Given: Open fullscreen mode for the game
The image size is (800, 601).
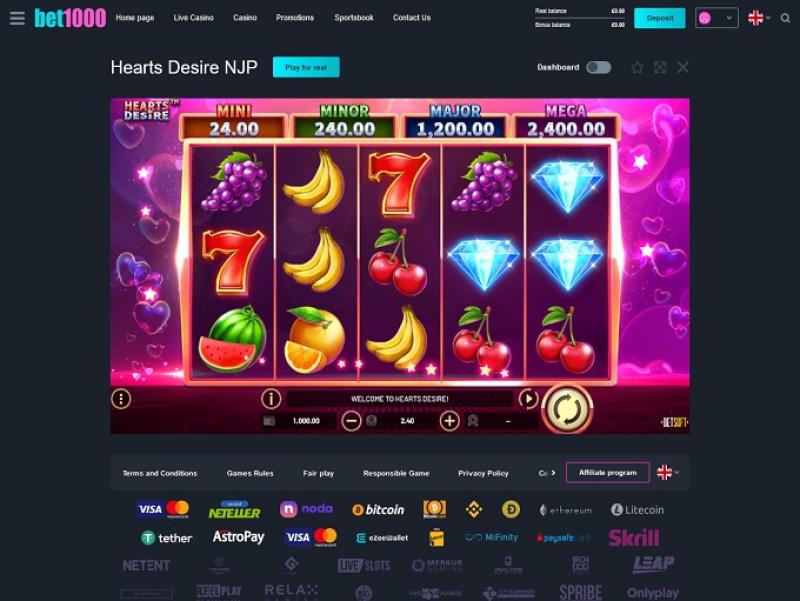Looking at the screenshot, I should click(x=660, y=67).
